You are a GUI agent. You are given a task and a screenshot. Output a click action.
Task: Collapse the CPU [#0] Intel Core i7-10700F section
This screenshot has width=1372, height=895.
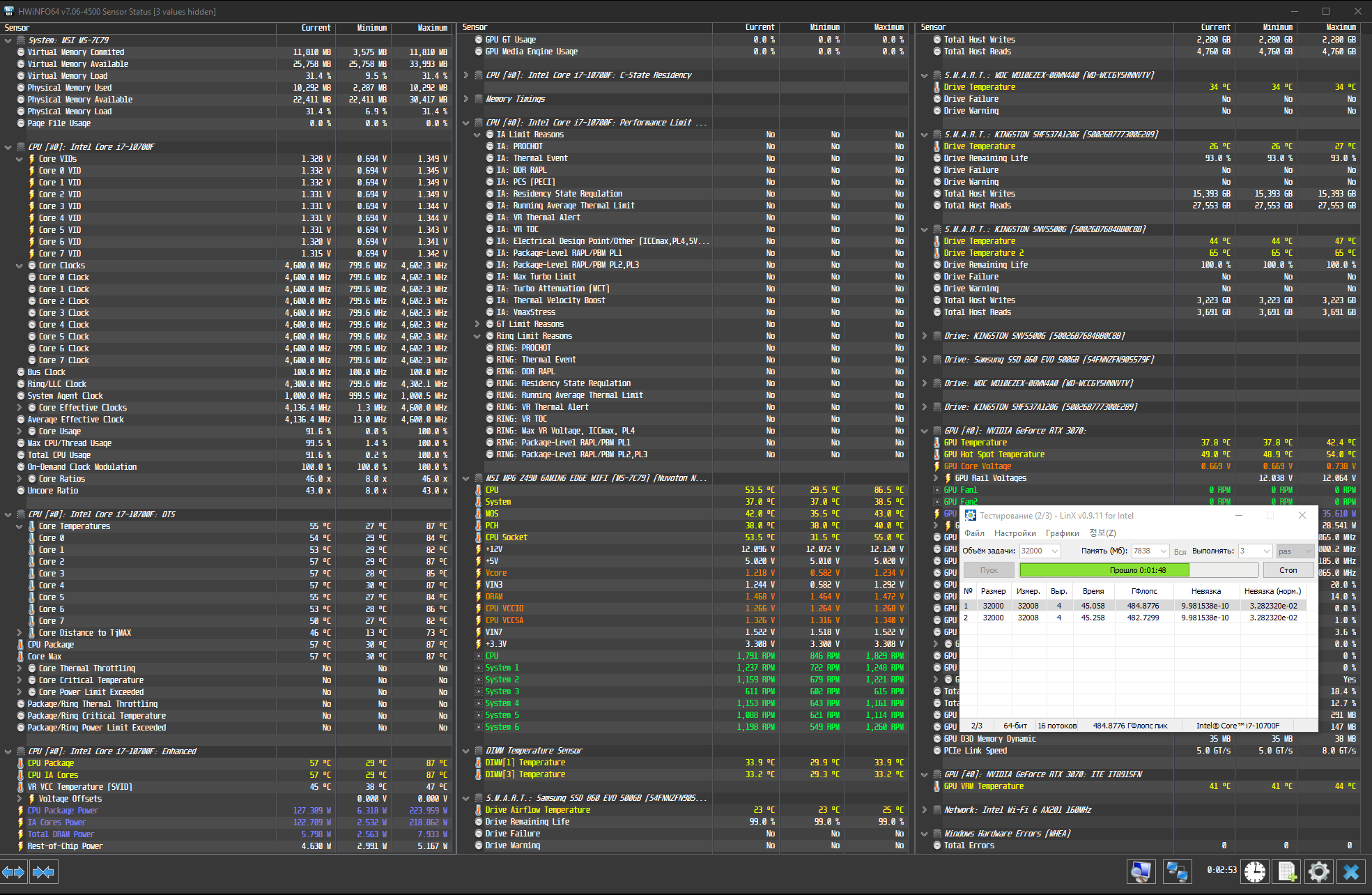click(x=8, y=147)
